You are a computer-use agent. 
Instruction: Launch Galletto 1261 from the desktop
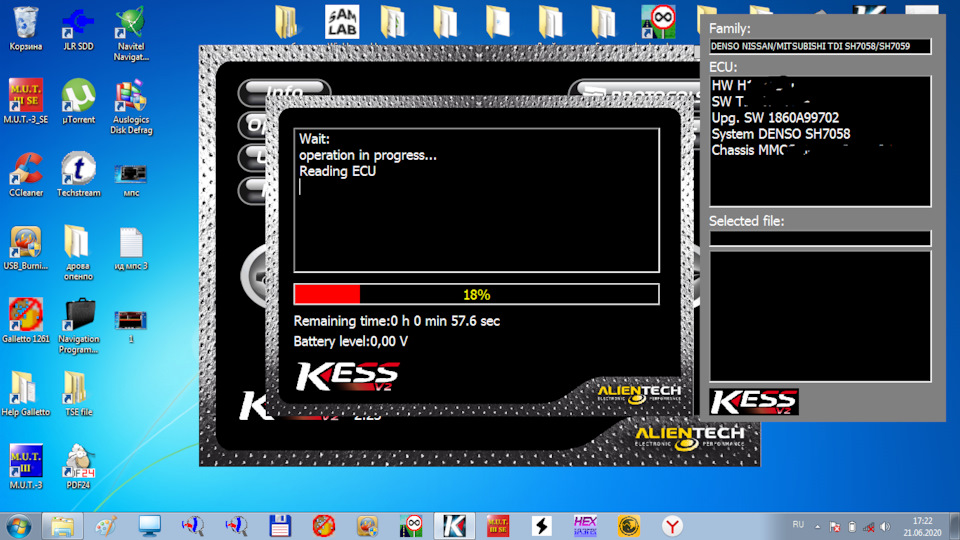tap(25, 320)
